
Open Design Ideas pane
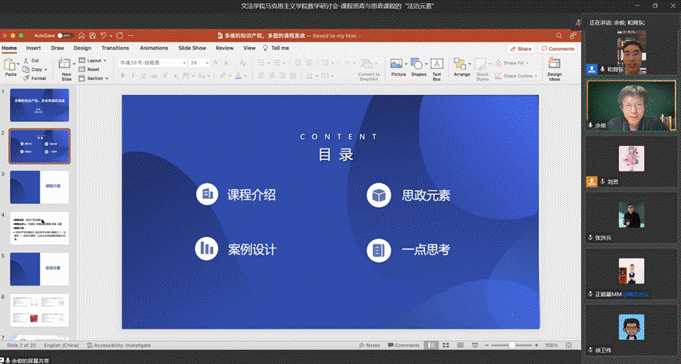pyautogui.click(x=554, y=69)
